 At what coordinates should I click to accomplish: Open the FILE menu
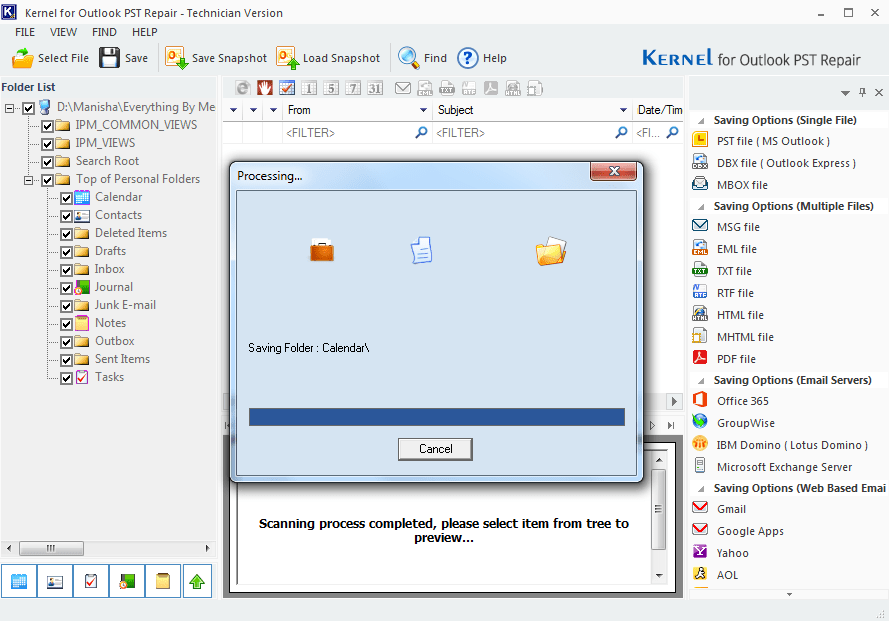(x=25, y=32)
